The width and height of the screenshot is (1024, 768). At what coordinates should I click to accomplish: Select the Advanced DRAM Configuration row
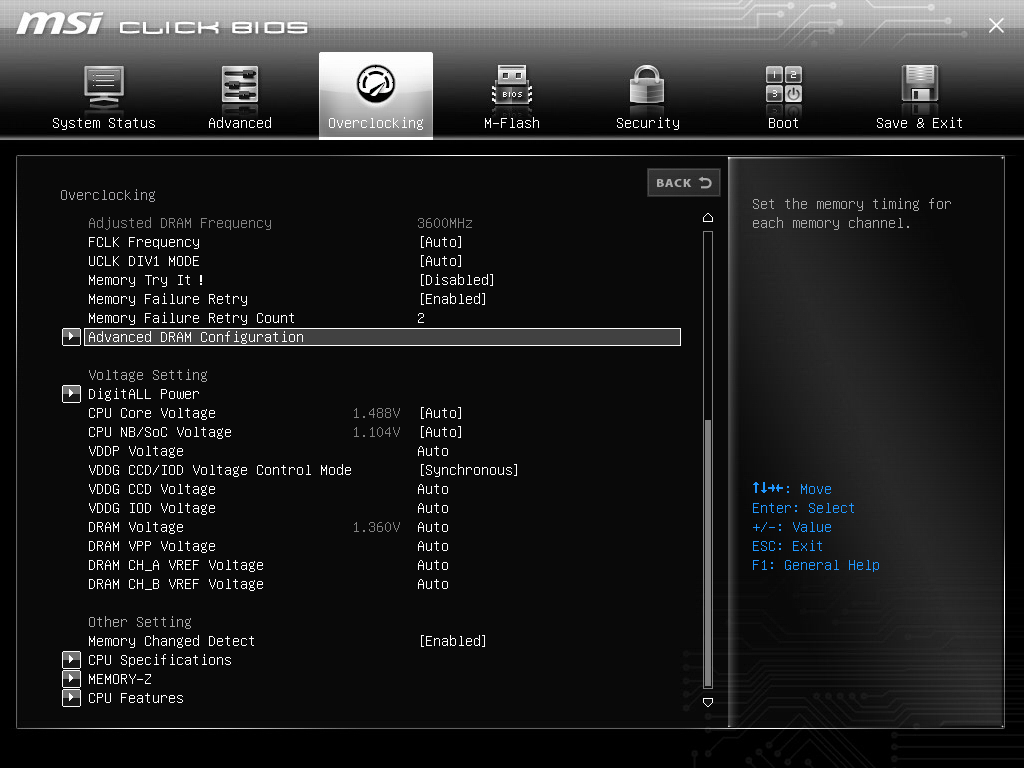coord(382,337)
